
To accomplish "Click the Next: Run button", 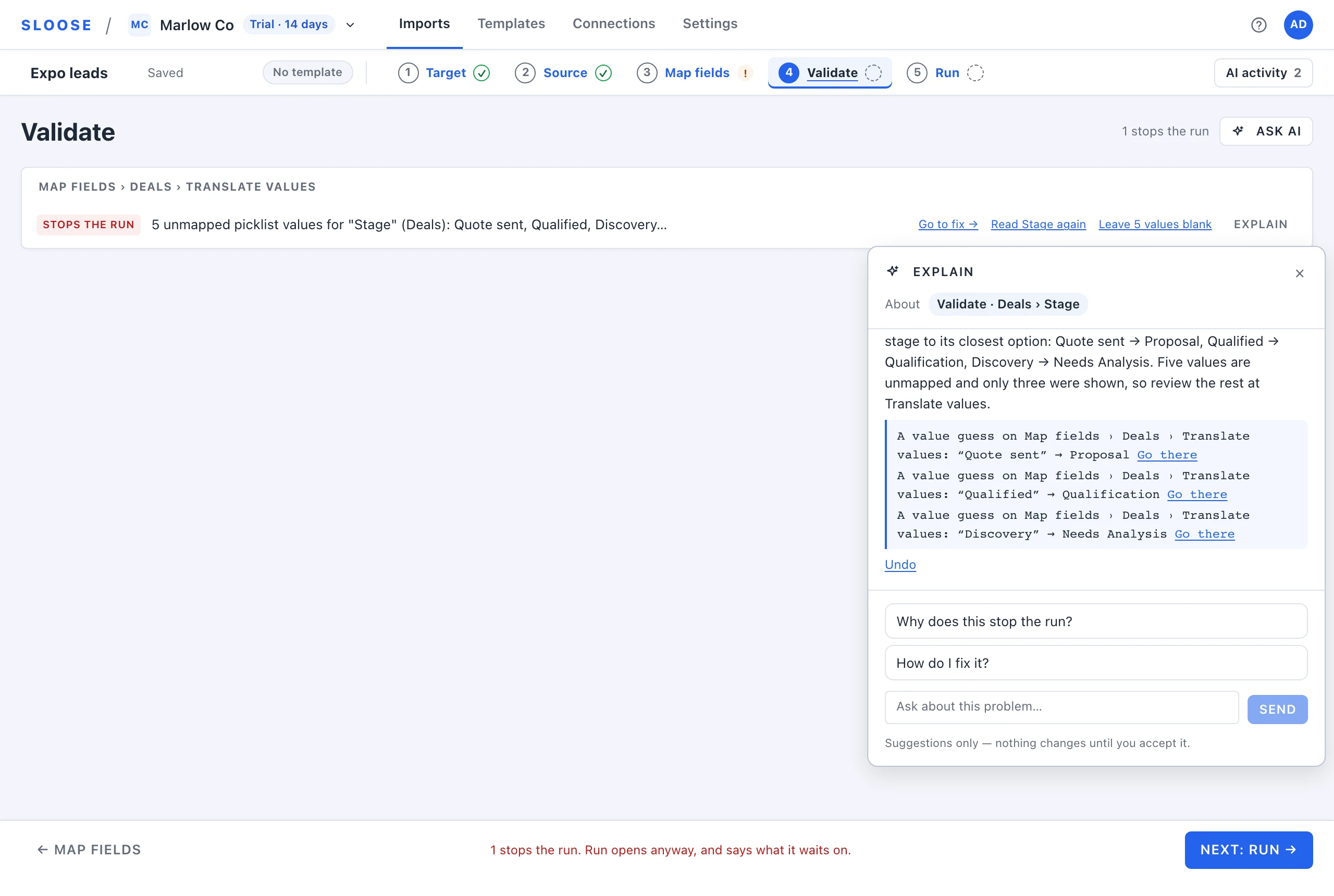I will (1248, 850).
